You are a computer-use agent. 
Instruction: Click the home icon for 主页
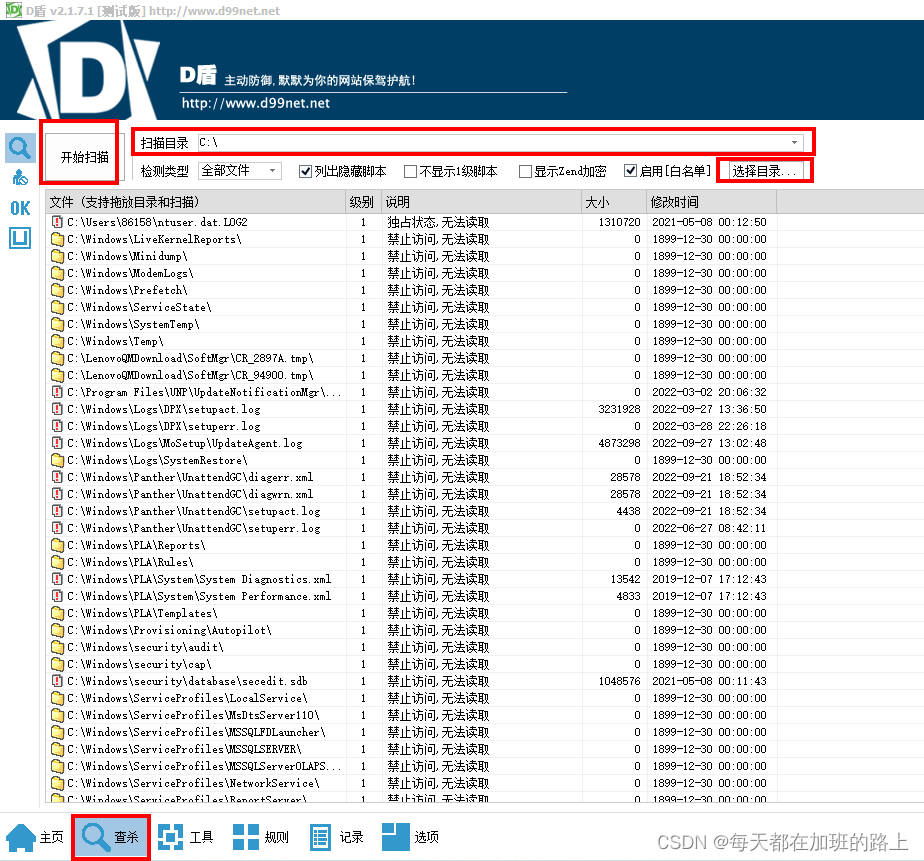pos(21,837)
